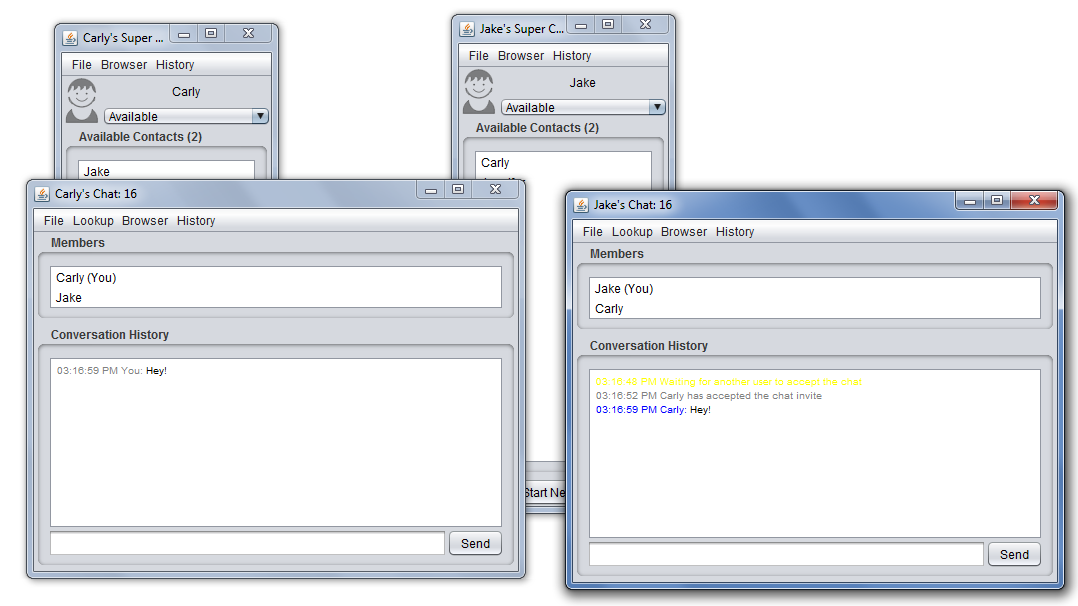
Task: Click the partially hidden Start New button
Action: pyautogui.click(x=543, y=492)
